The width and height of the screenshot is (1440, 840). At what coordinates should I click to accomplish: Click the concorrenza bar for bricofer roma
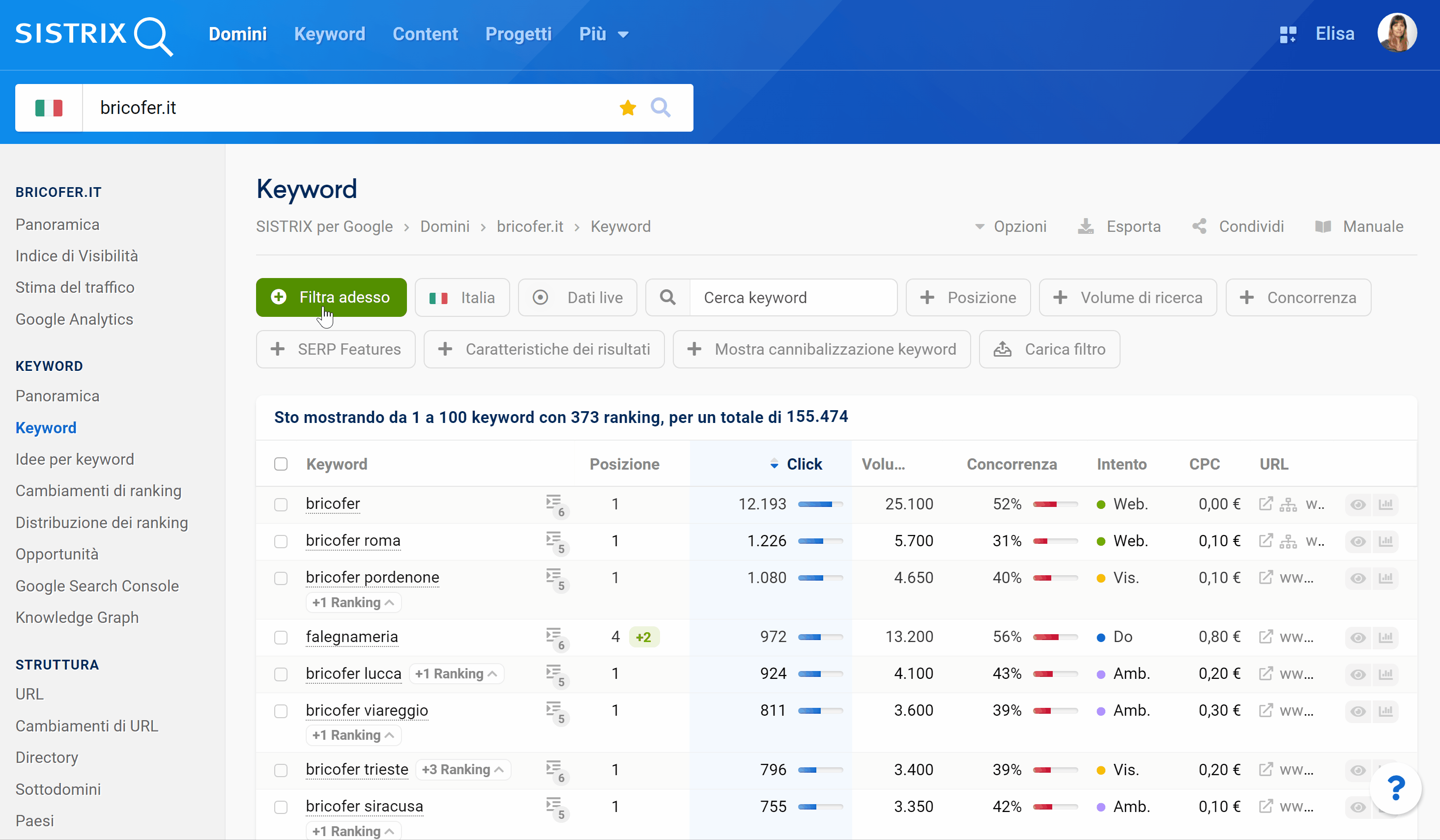click(x=1055, y=541)
